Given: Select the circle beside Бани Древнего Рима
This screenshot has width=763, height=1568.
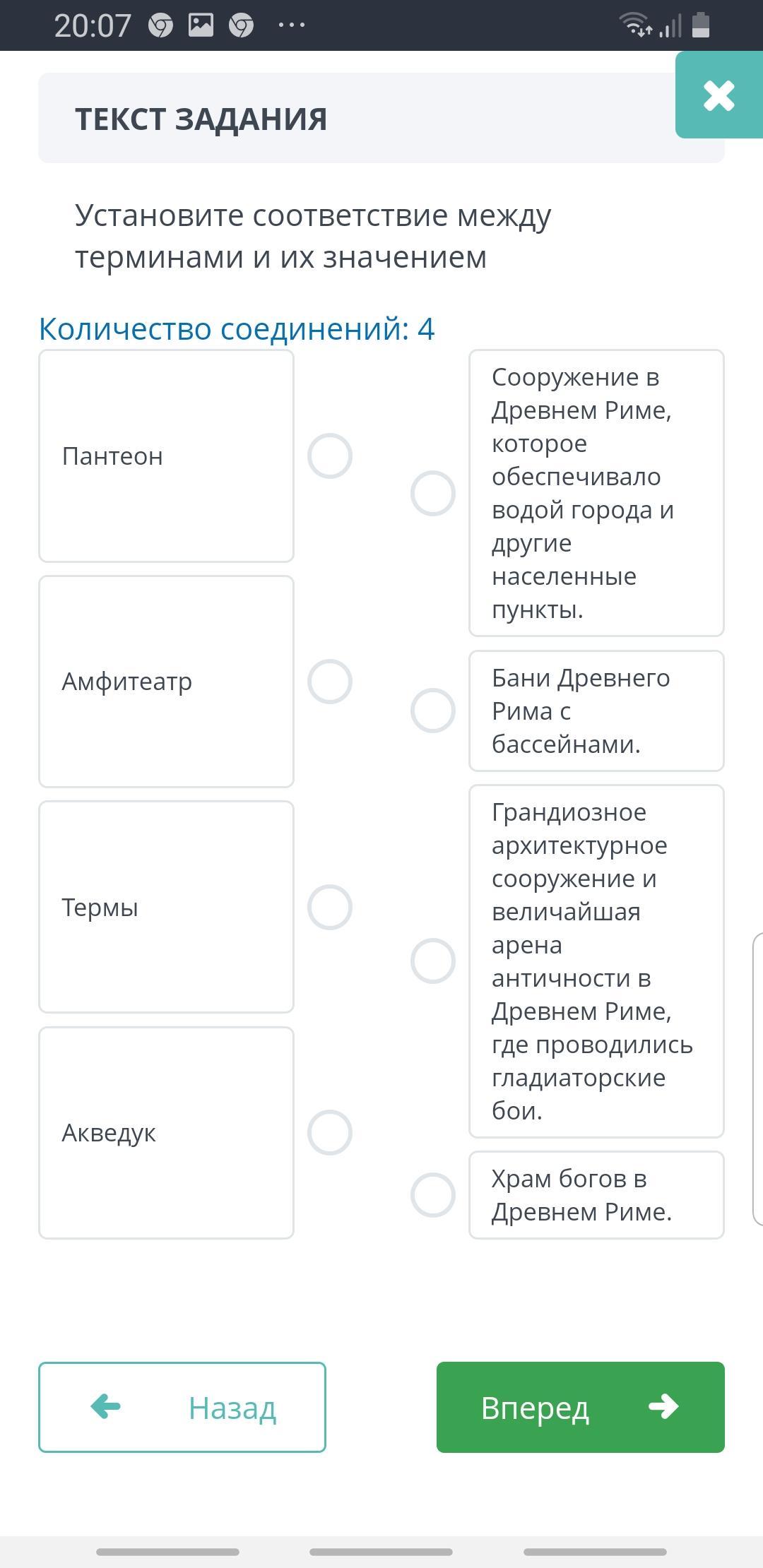Looking at the screenshot, I should pyautogui.click(x=433, y=711).
